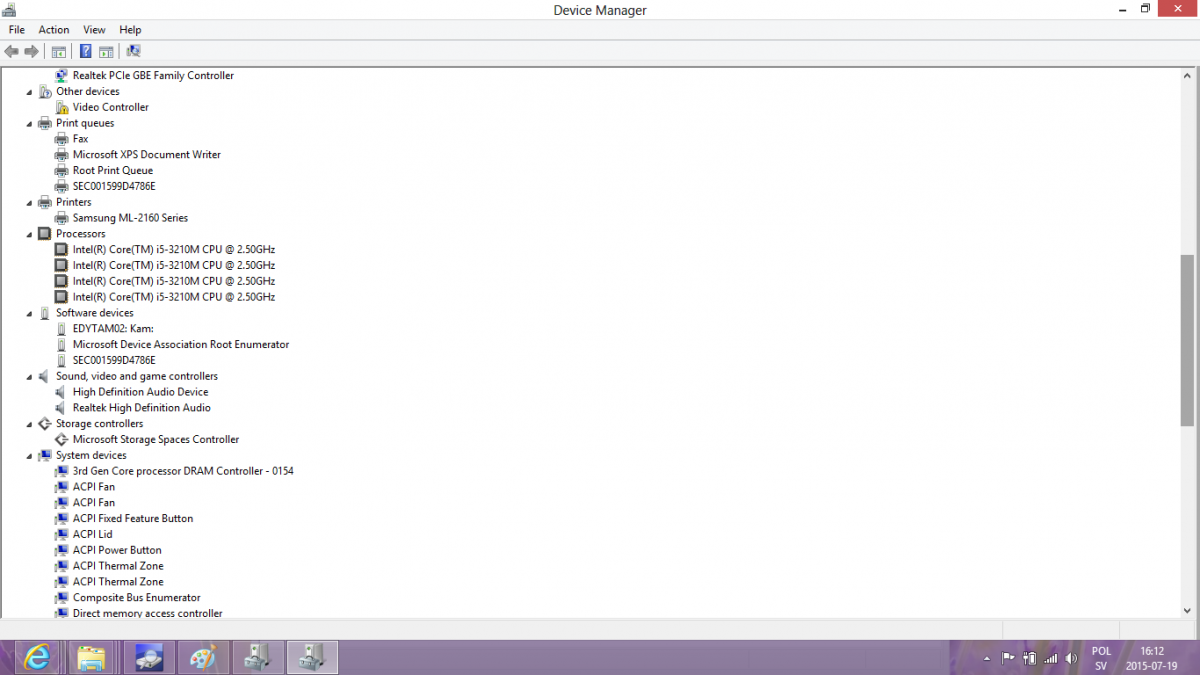Click the battery power icon in system tray

coord(1029,658)
